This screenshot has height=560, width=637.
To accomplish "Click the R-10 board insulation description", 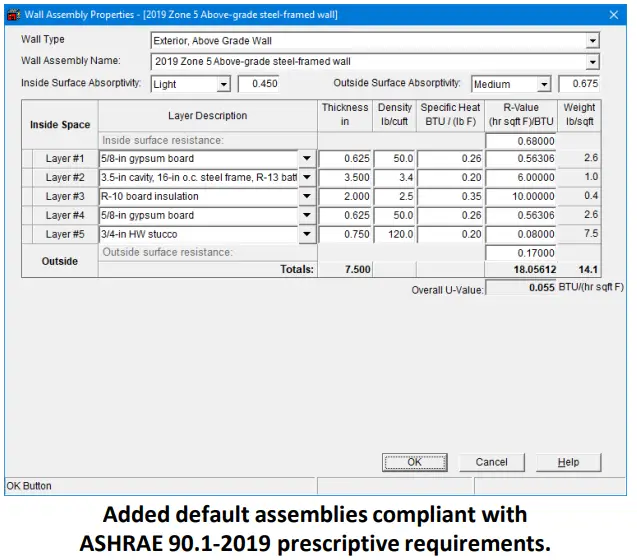I will [x=199, y=196].
